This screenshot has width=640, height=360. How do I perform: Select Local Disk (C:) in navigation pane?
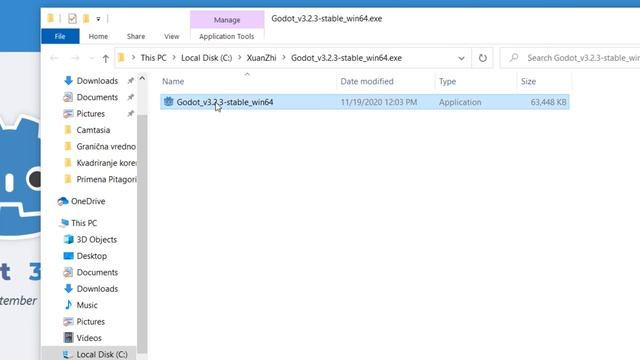coord(102,354)
